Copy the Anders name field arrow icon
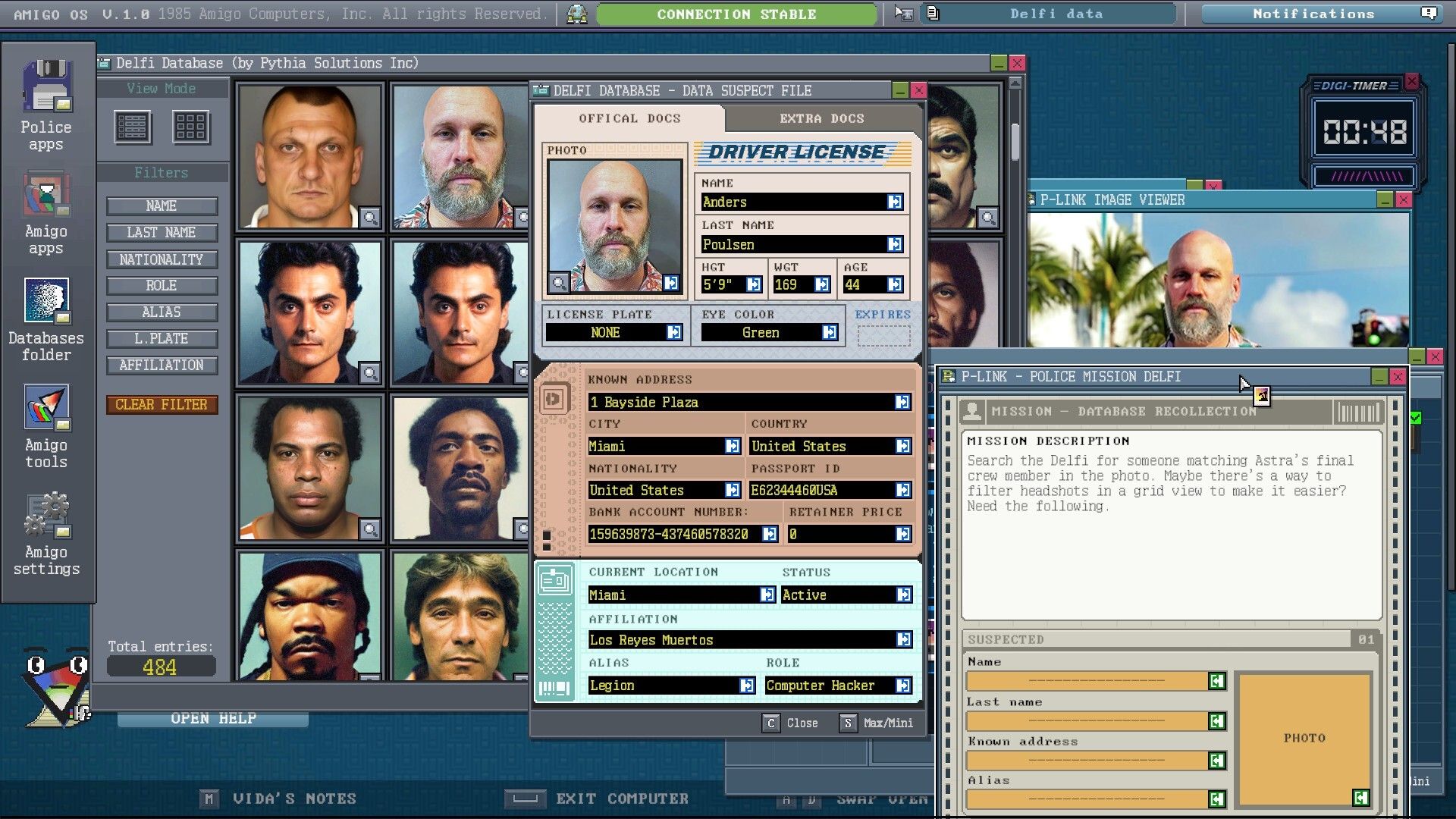This screenshot has width=1456, height=819. pyautogui.click(x=895, y=202)
